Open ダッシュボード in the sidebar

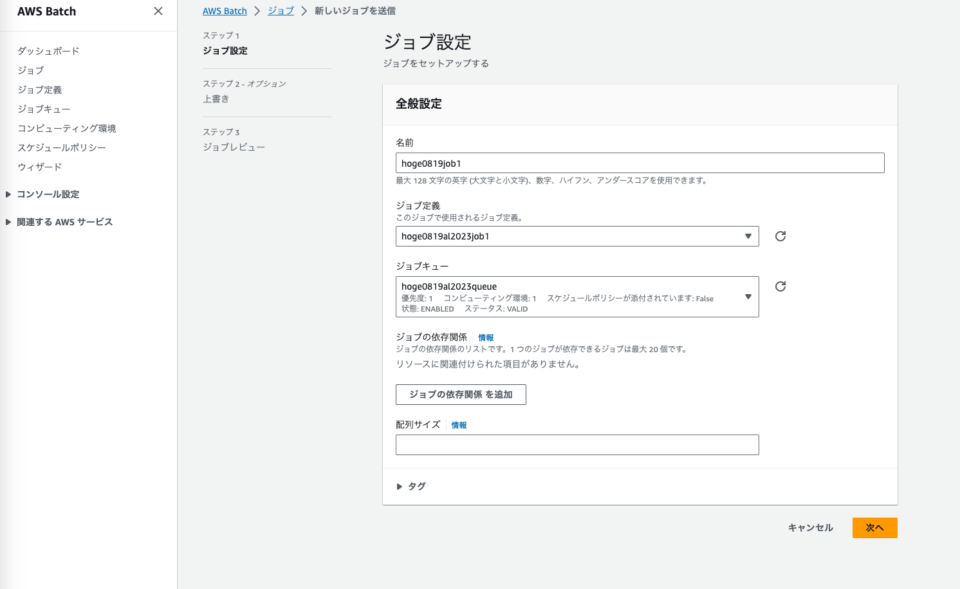48,51
